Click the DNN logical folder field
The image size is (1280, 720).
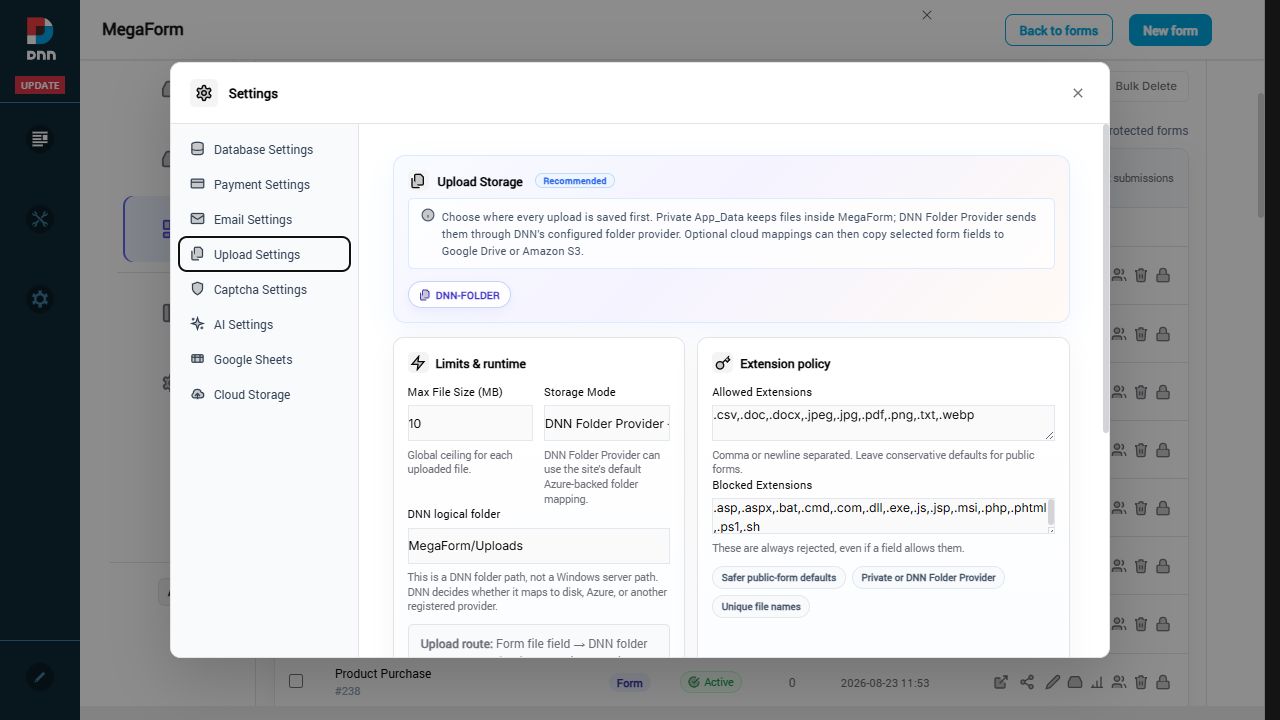point(538,546)
